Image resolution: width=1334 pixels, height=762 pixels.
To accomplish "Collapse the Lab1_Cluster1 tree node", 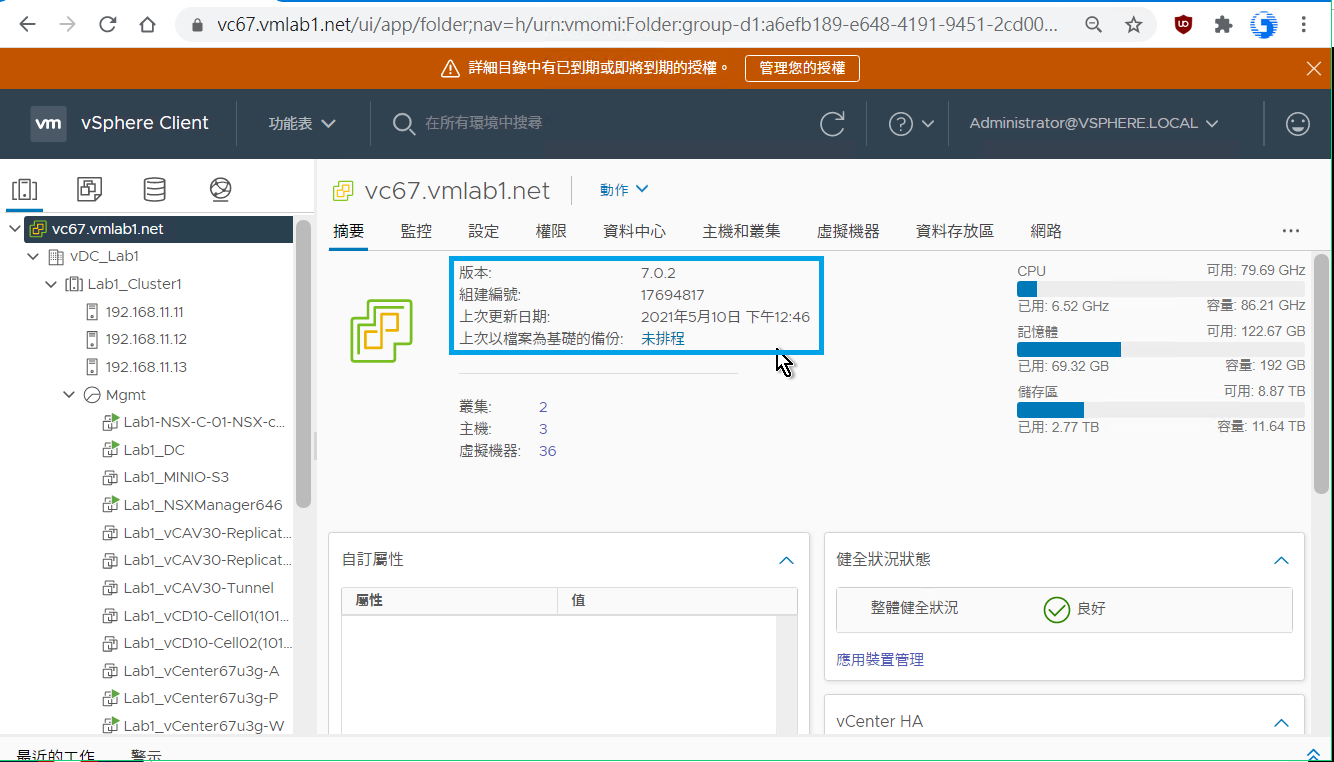I will (x=51, y=284).
